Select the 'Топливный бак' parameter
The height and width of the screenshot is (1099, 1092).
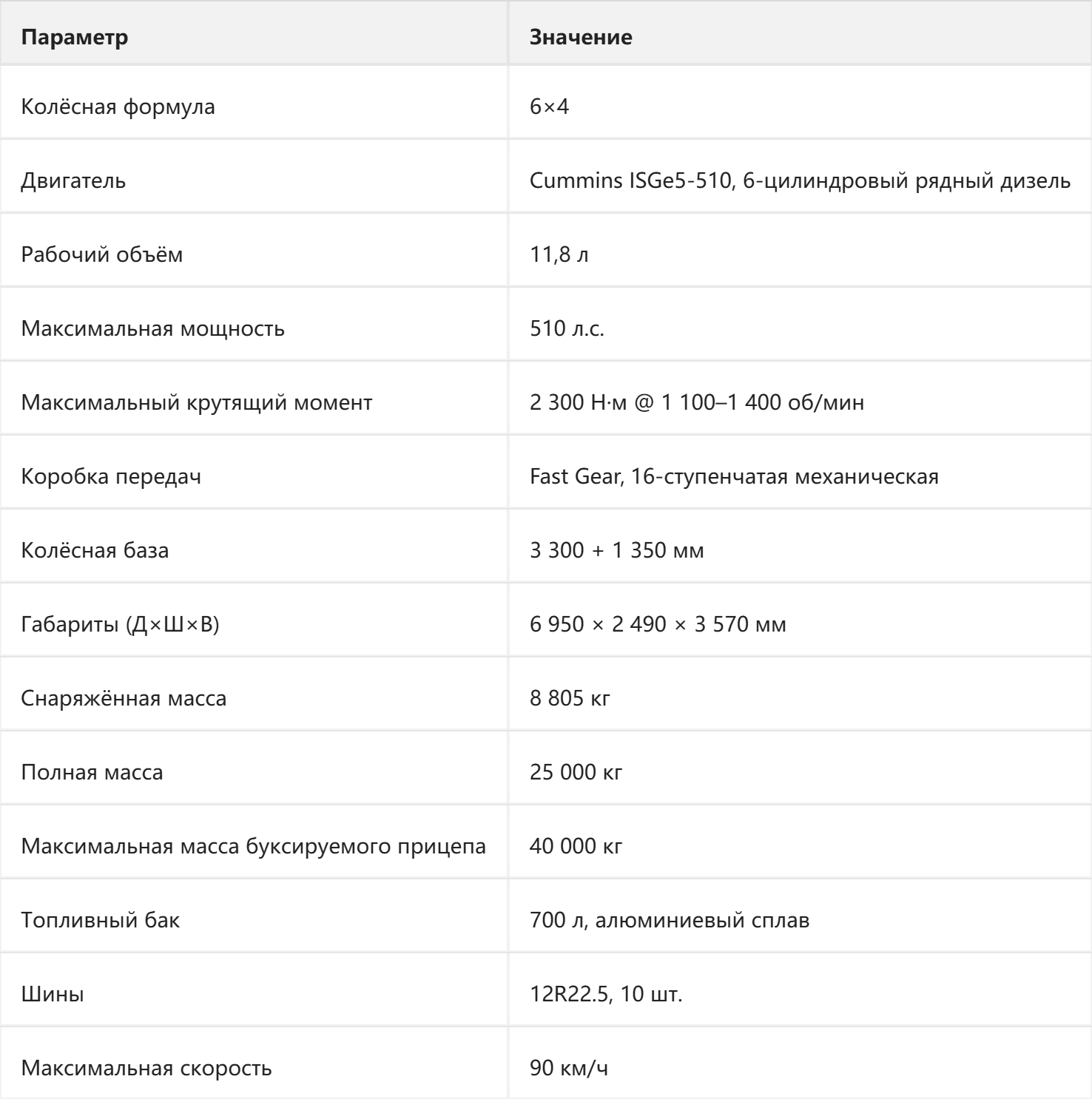(100, 920)
